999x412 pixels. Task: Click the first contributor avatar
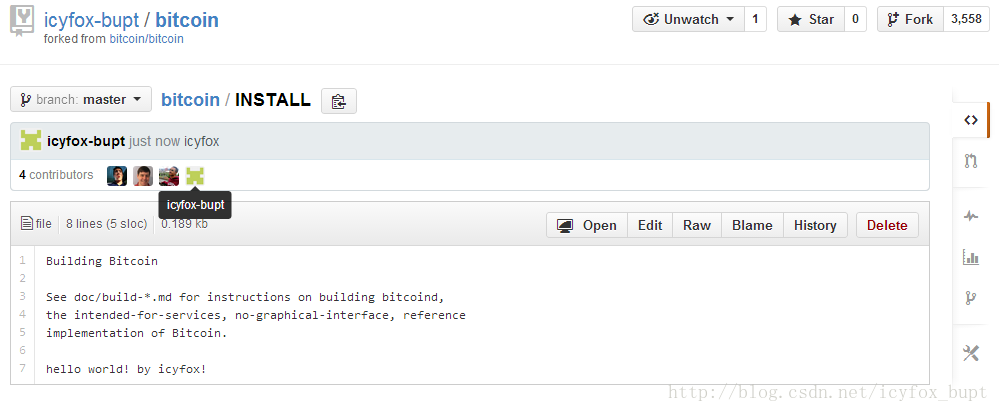pos(117,176)
